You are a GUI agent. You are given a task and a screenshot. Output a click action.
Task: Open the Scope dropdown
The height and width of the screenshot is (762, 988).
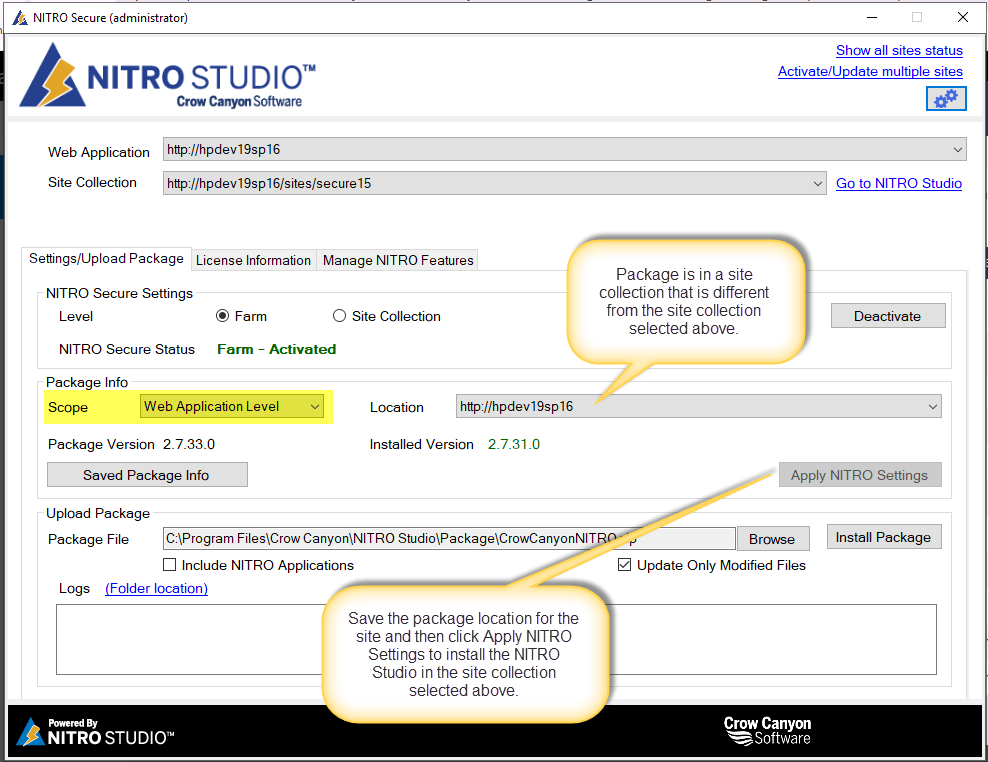pyautogui.click(x=232, y=407)
